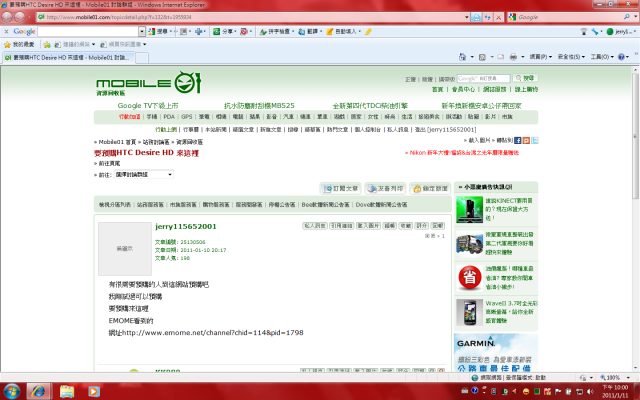This screenshot has height=400, width=640.
Task: Click the RSS feeds icon in command bar
Action: pos(482,57)
